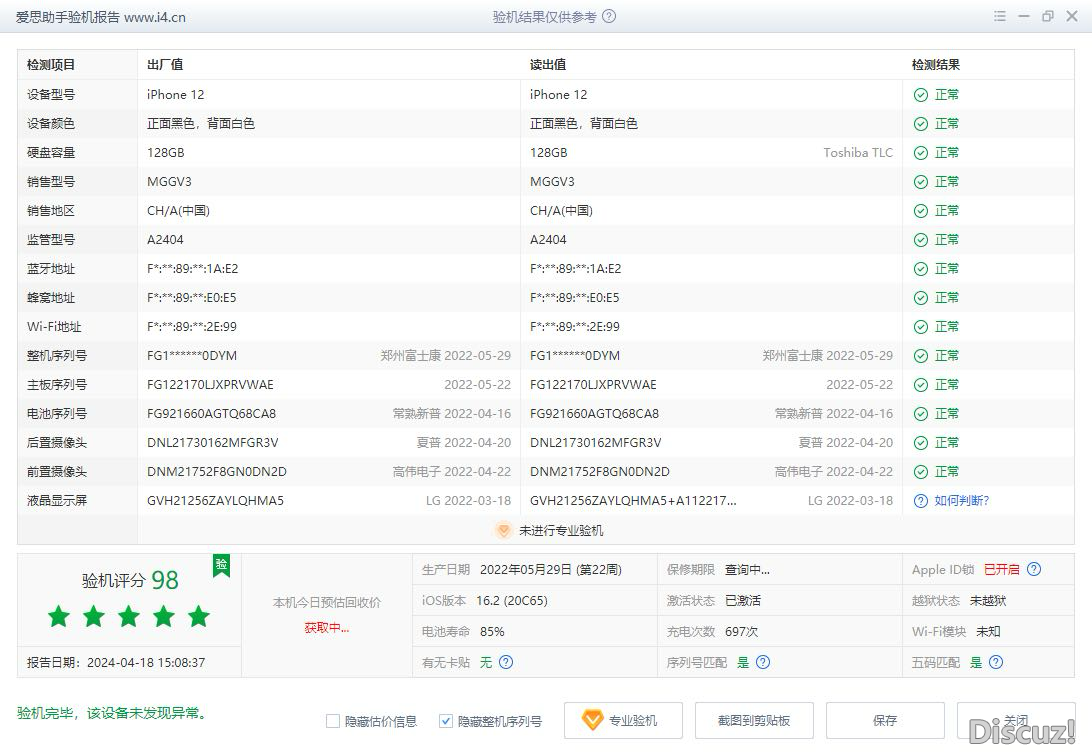Screen dimensions: 1092x756
Task: Click the 获取中... price text
Action: (327, 628)
